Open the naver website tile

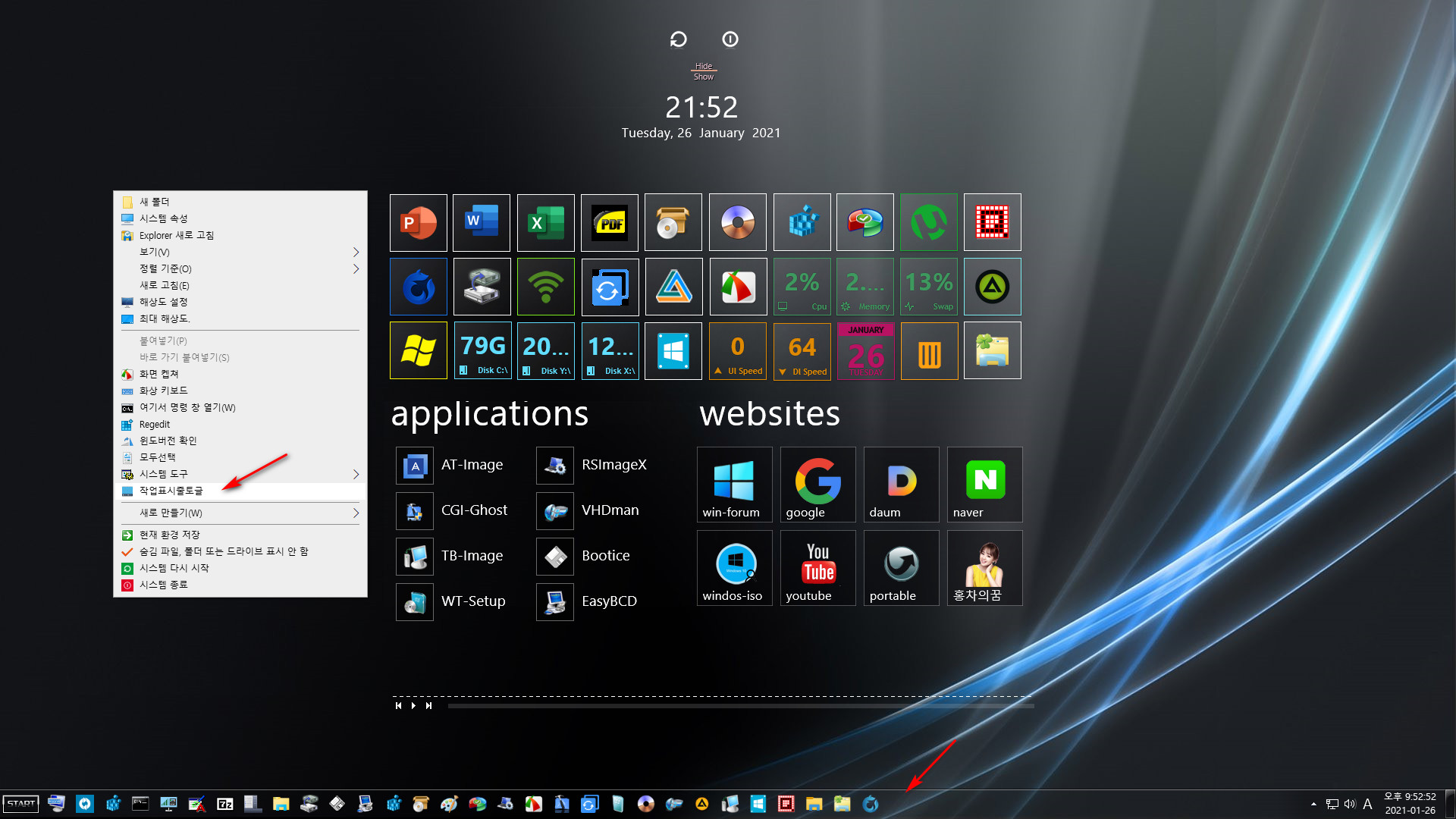(984, 485)
